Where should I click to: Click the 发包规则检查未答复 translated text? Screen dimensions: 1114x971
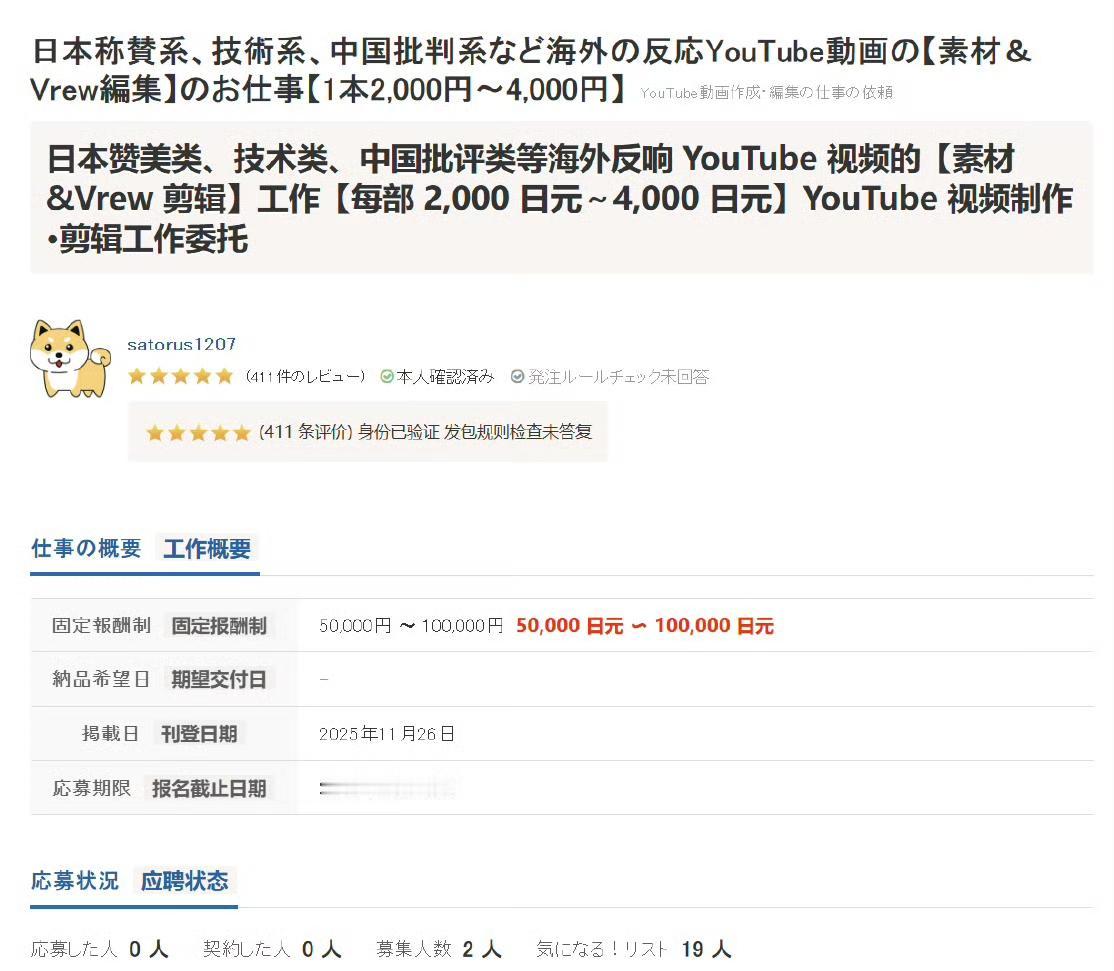click(x=518, y=432)
